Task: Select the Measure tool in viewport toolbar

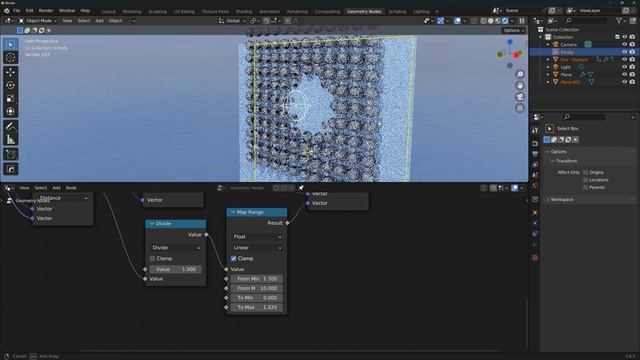Action: coord(11,140)
